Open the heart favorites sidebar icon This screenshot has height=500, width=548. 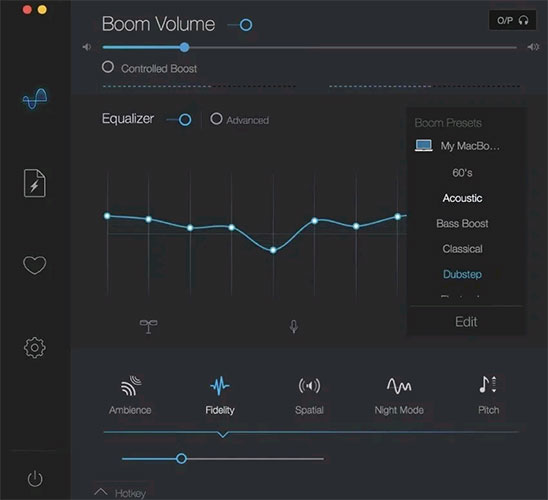pyautogui.click(x=34, y=265)
